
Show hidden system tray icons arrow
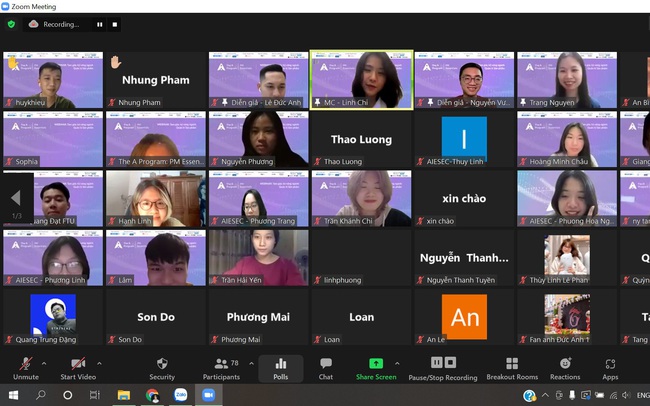[x=546, y=395]
